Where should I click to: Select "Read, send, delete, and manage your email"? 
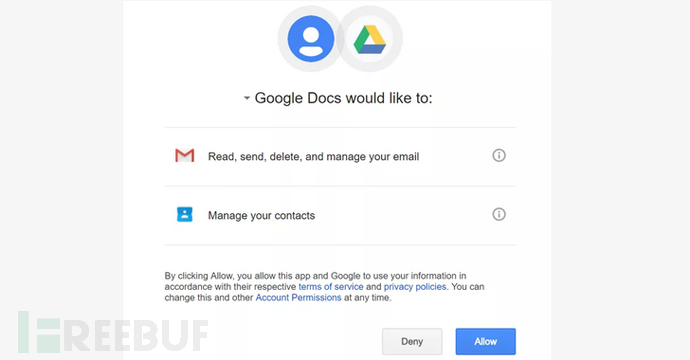[313, 157]
